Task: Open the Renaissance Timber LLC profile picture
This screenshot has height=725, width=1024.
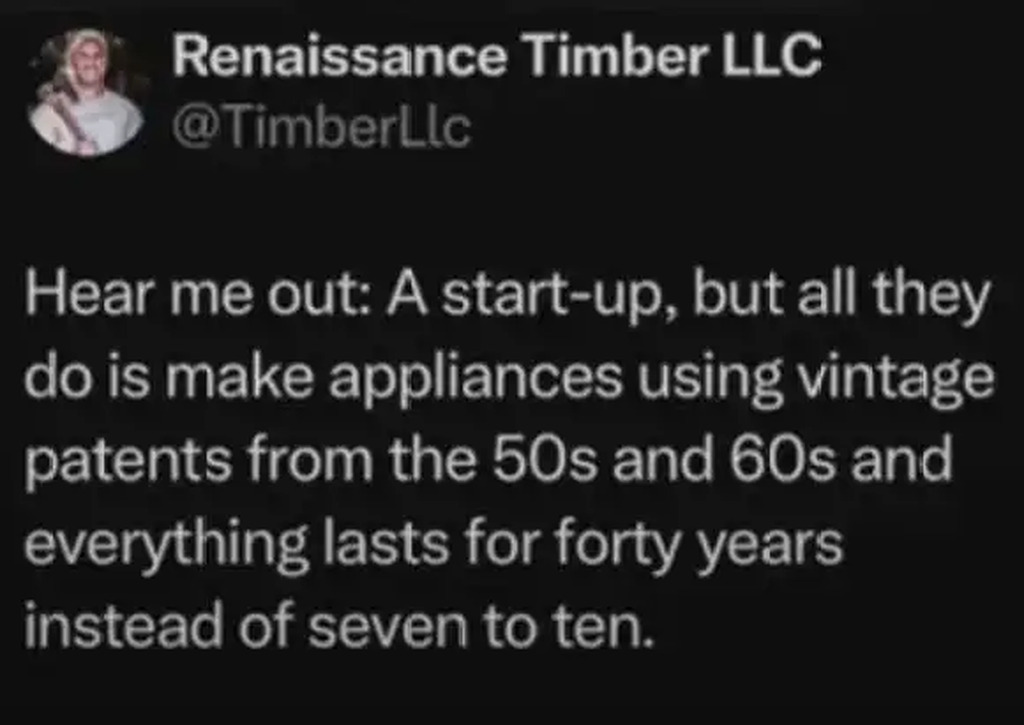Action: 87,93
